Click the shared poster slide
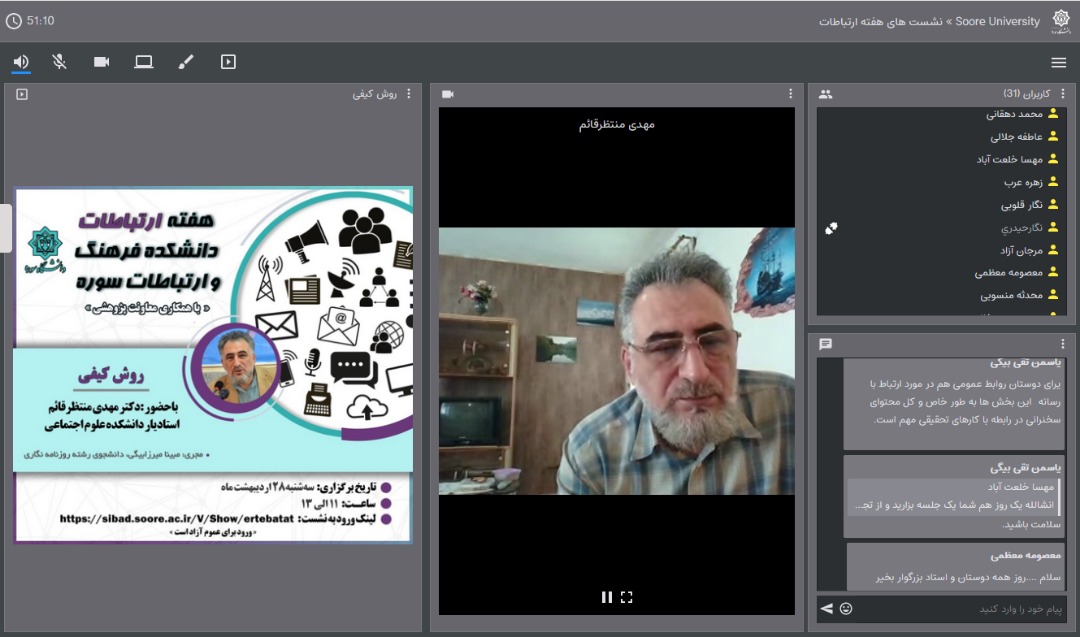 [213, 364]
